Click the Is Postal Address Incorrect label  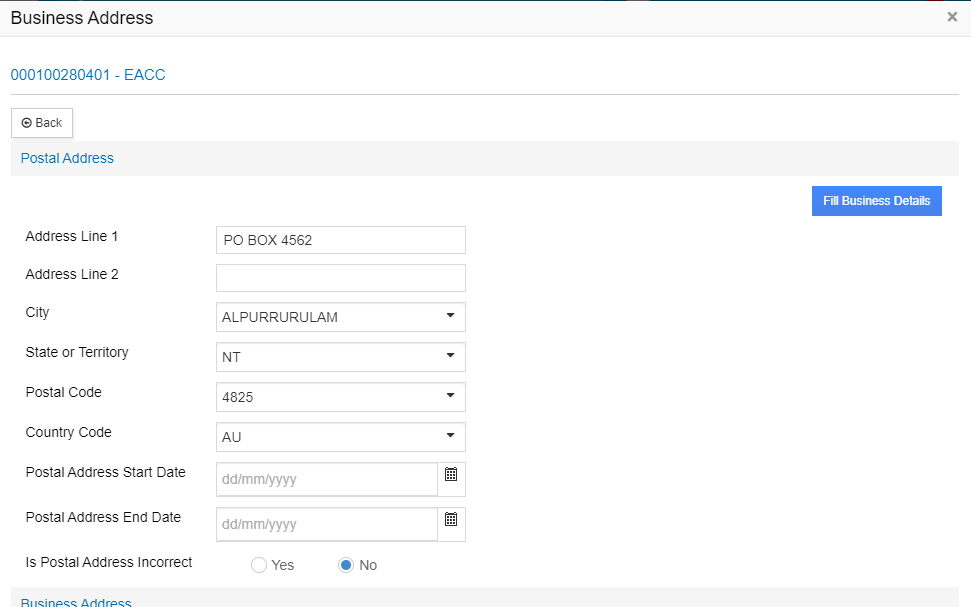click(109, 562)
